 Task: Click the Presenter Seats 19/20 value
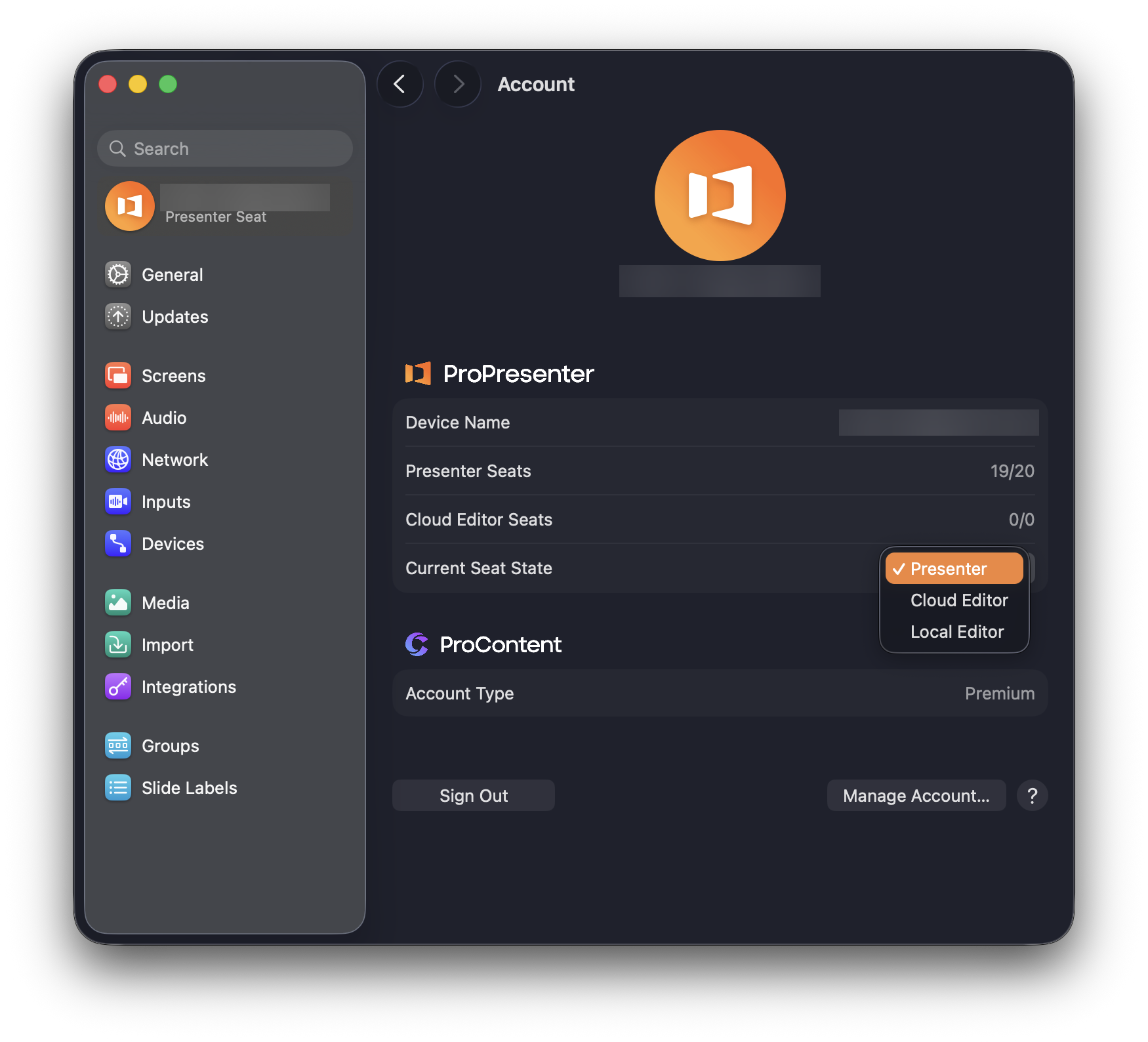(x=1012, y=471)
